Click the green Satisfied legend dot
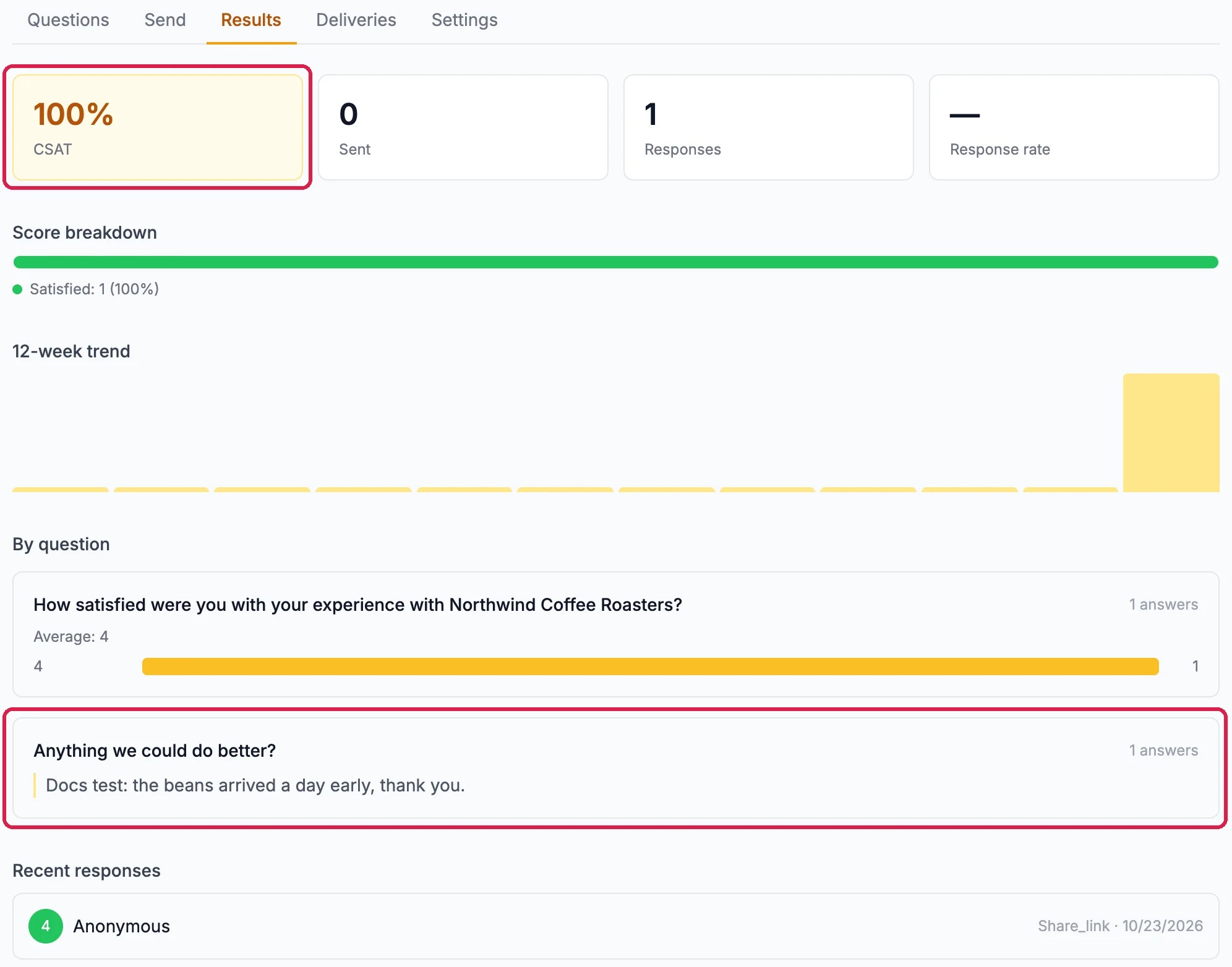The height and width of the screenshot is (967, 1232). pyautogui.click(x=18, y=289)
